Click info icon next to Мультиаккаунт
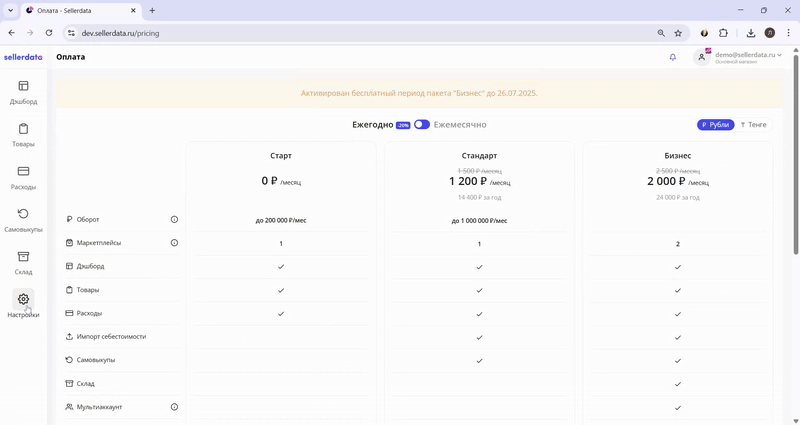The image size is (800, 425). coord(174,407)
